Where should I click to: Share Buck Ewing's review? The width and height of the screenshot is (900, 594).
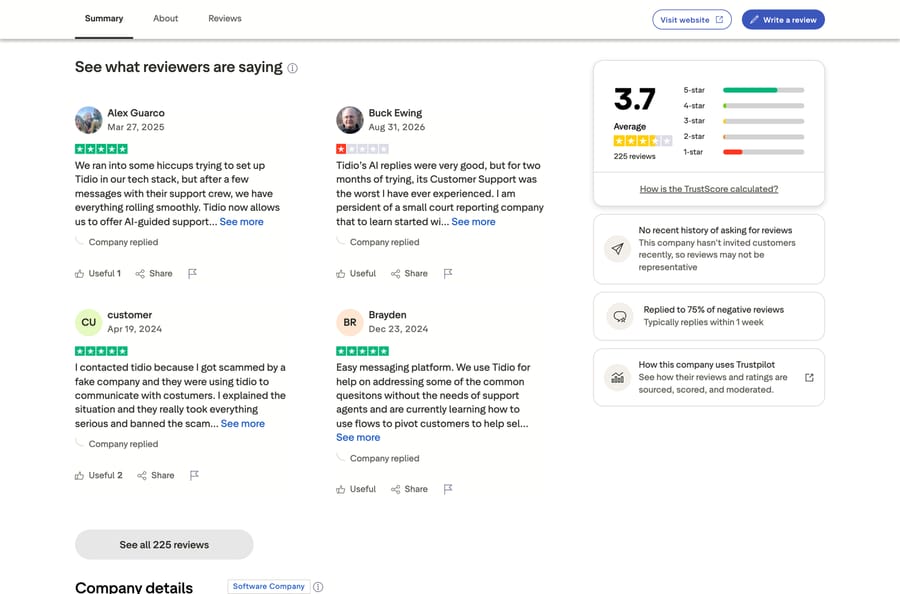click(x=409, y=273)
